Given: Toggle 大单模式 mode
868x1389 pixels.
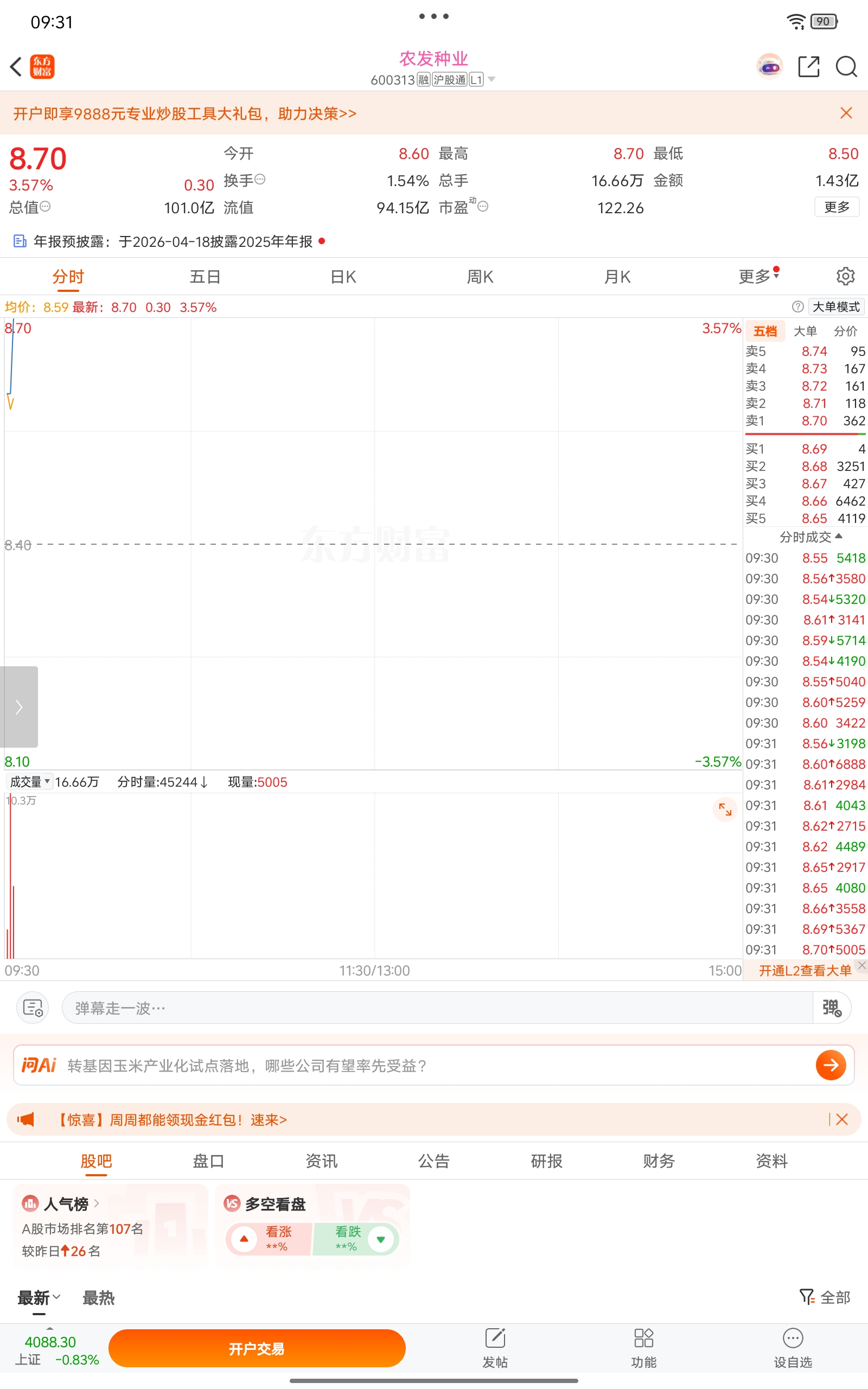Looking at the screenshot, I should pos(836,307).
